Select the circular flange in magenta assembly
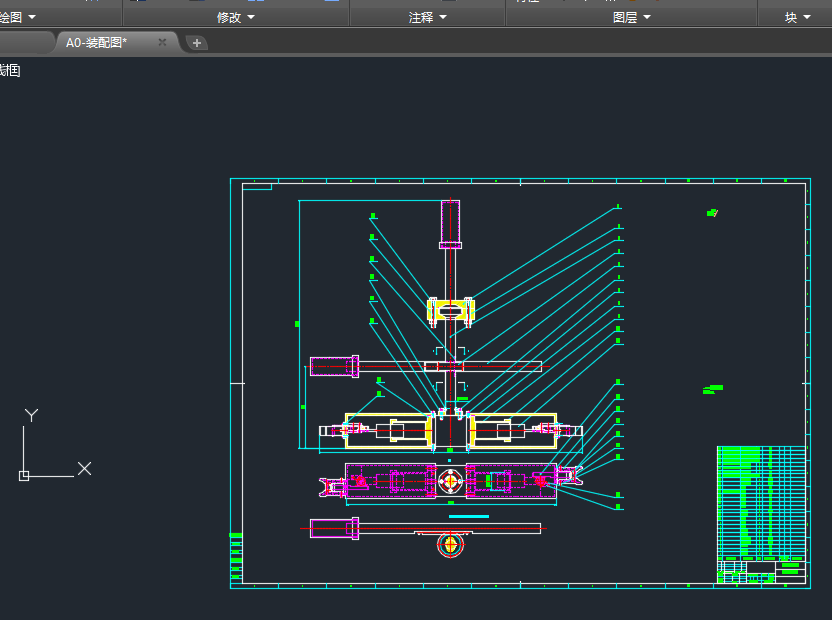 point(451,481)
